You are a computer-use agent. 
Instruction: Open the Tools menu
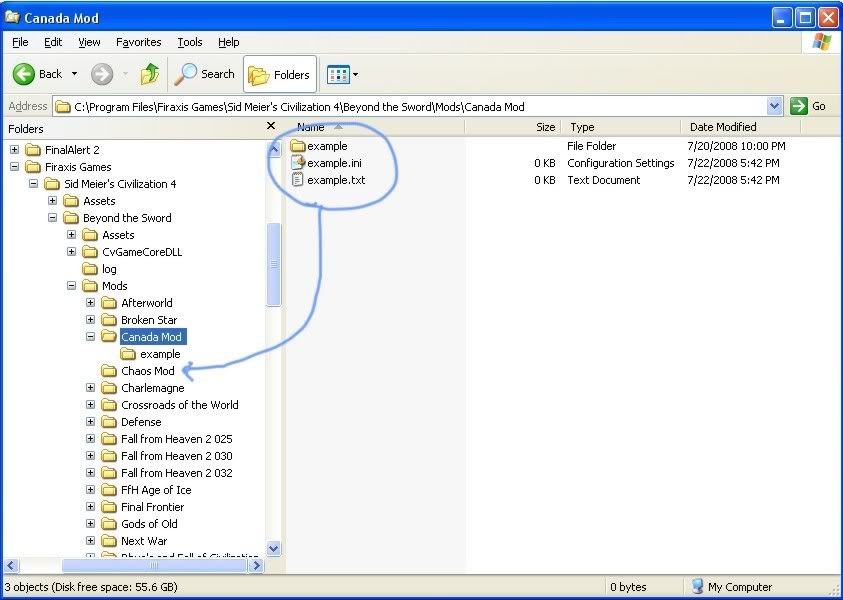pos(190,42)
